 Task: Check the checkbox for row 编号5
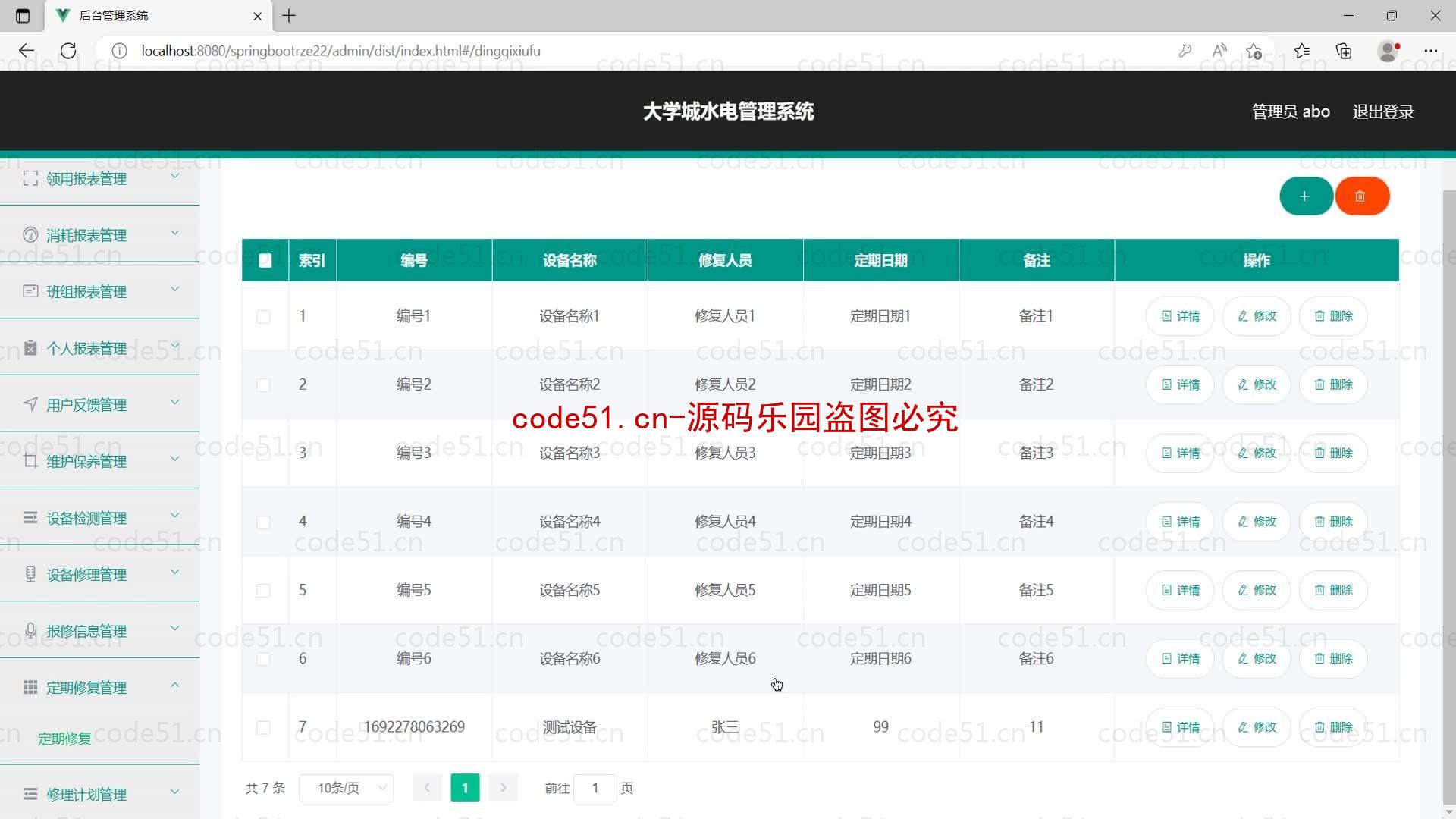point(263,590)
